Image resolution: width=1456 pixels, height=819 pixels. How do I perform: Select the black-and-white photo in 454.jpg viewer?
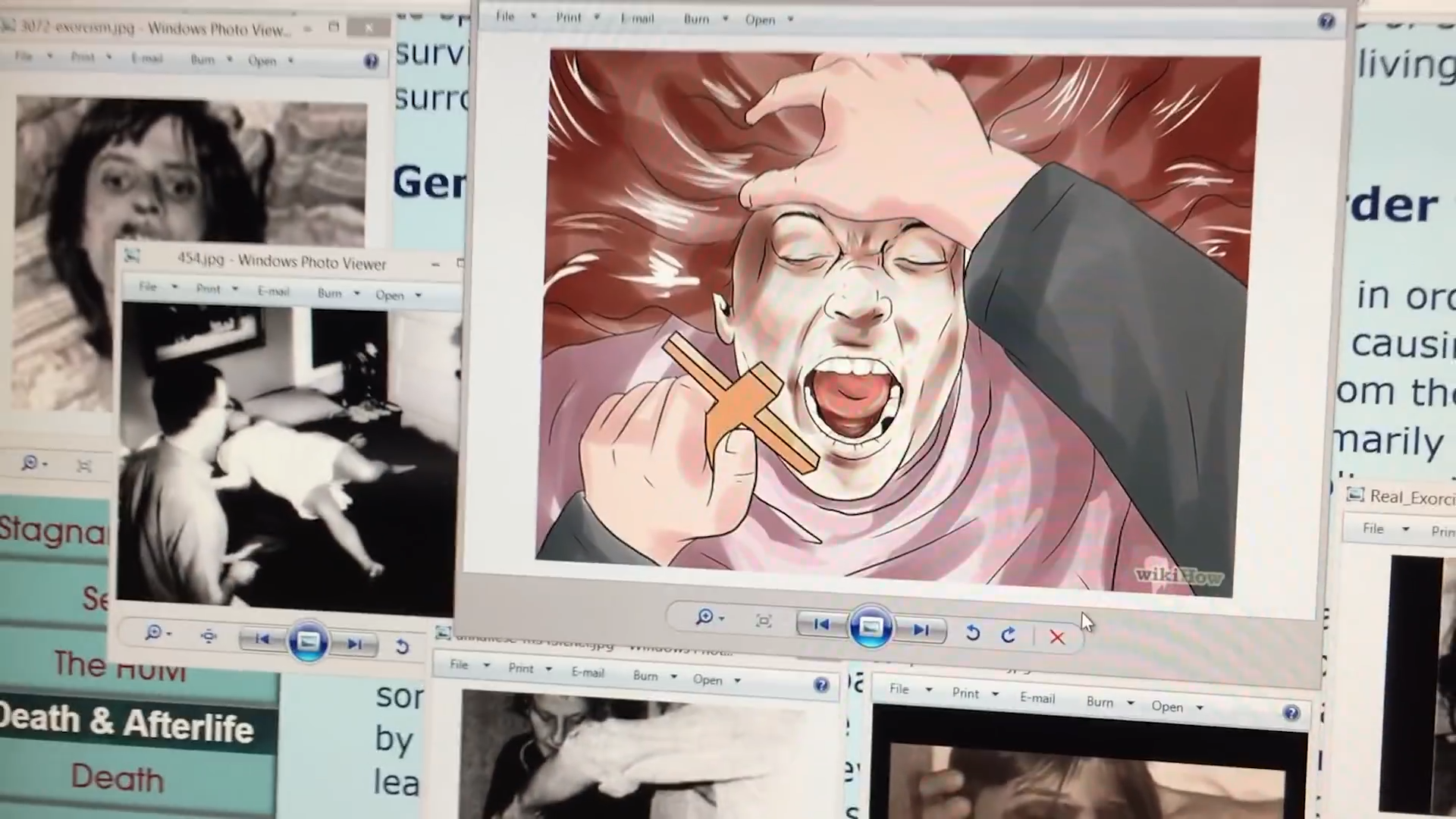click(x=288, y=459)
